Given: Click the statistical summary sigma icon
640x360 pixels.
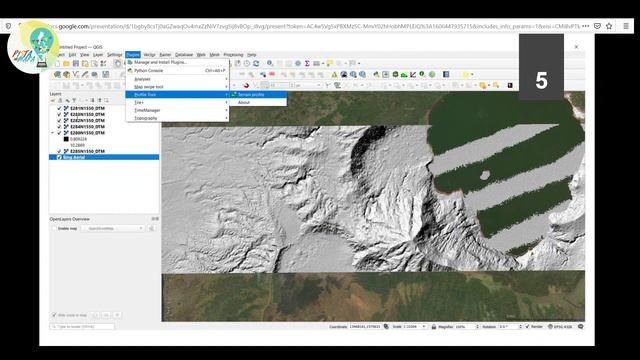Looking at the screenshot, I should [307, 63].
